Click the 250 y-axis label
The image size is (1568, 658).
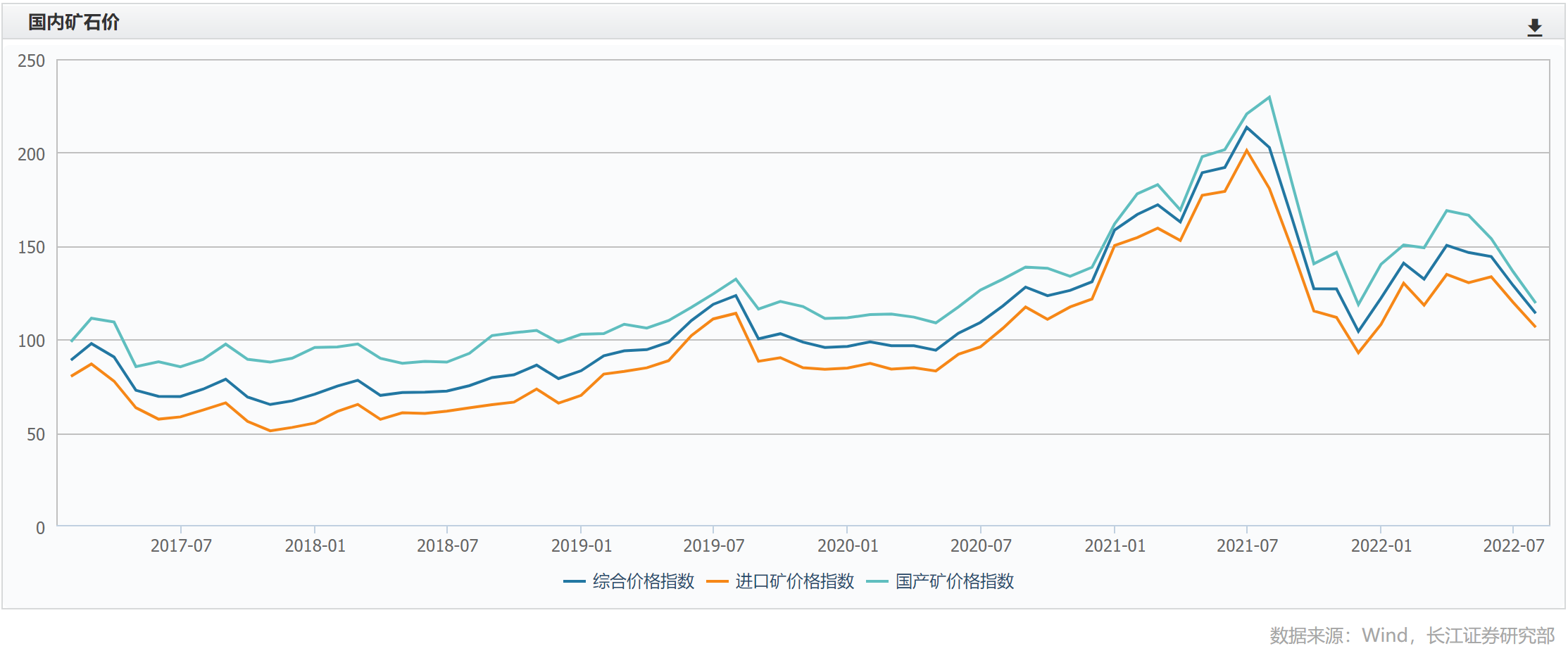point(31,61)
